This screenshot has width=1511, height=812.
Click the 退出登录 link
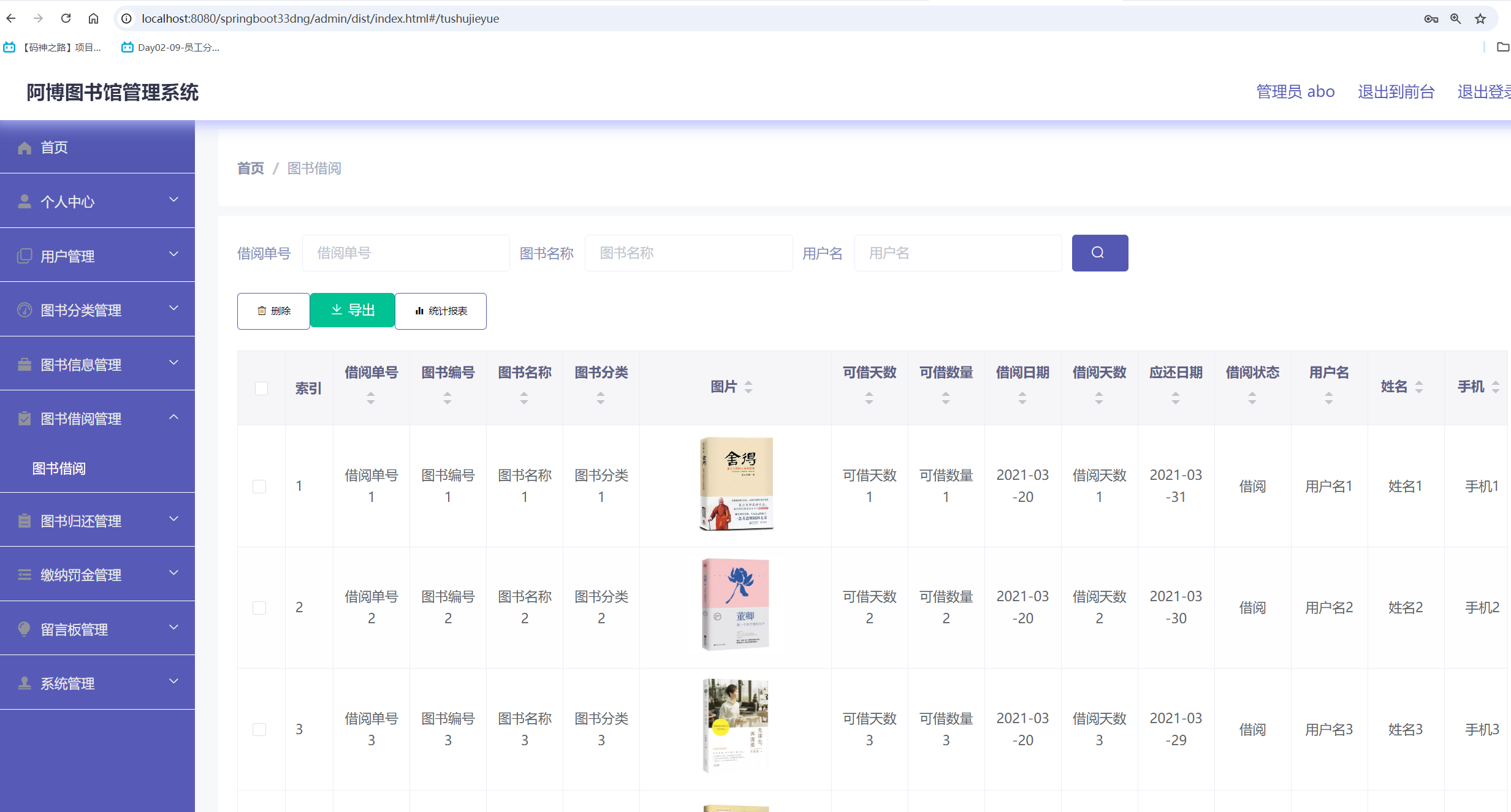click(1483, 91)
